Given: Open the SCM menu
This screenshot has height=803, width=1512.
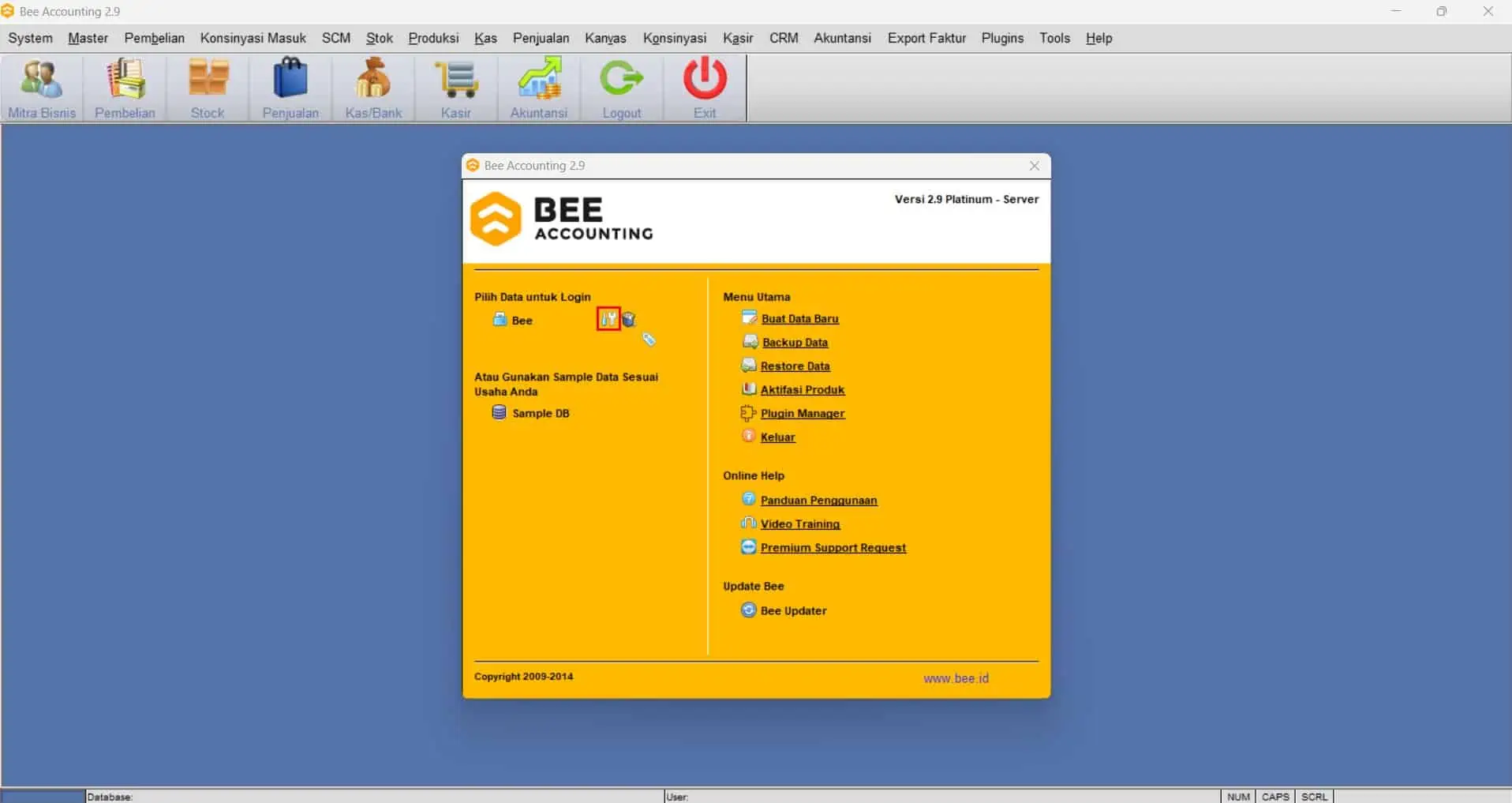Looking at the screenshot, I should pyautogui.click(x=335, y=38).
